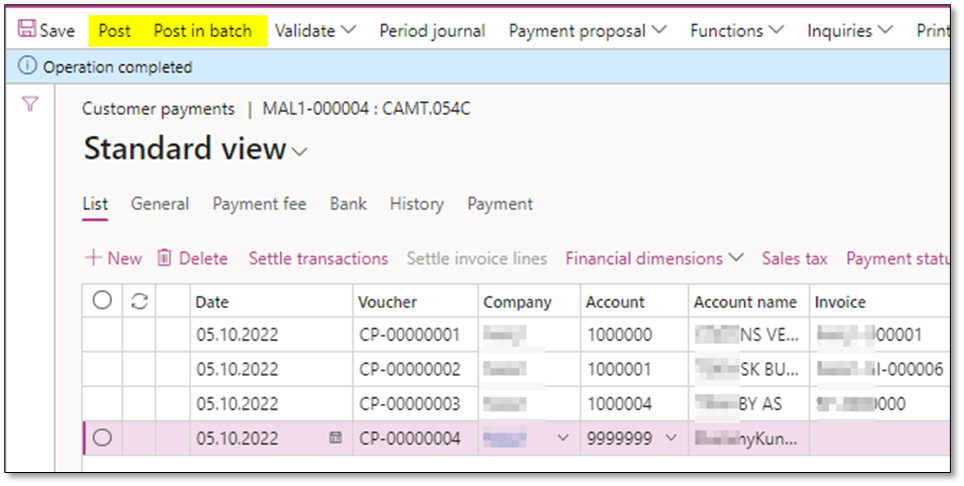Open the Account 9999999 dropdown arrow

coord(671,437)
